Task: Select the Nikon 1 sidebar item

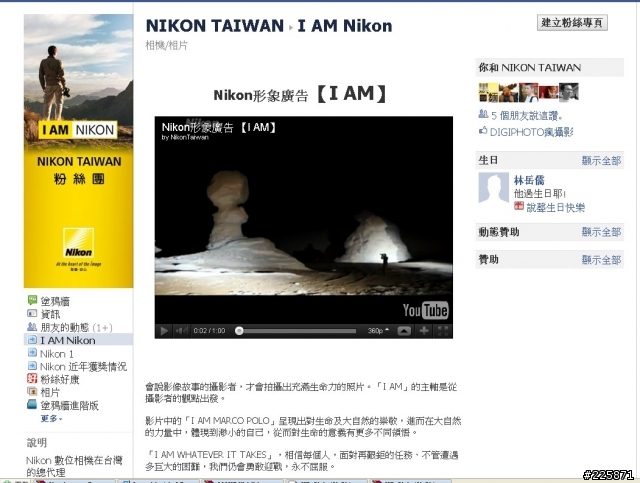Action: point(57,354)
